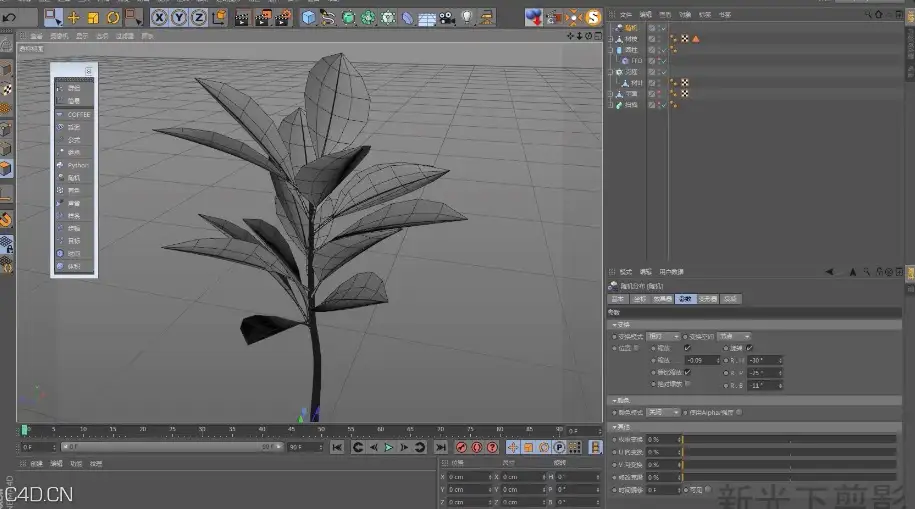Toggle the X axis lock

coord(159,18)
